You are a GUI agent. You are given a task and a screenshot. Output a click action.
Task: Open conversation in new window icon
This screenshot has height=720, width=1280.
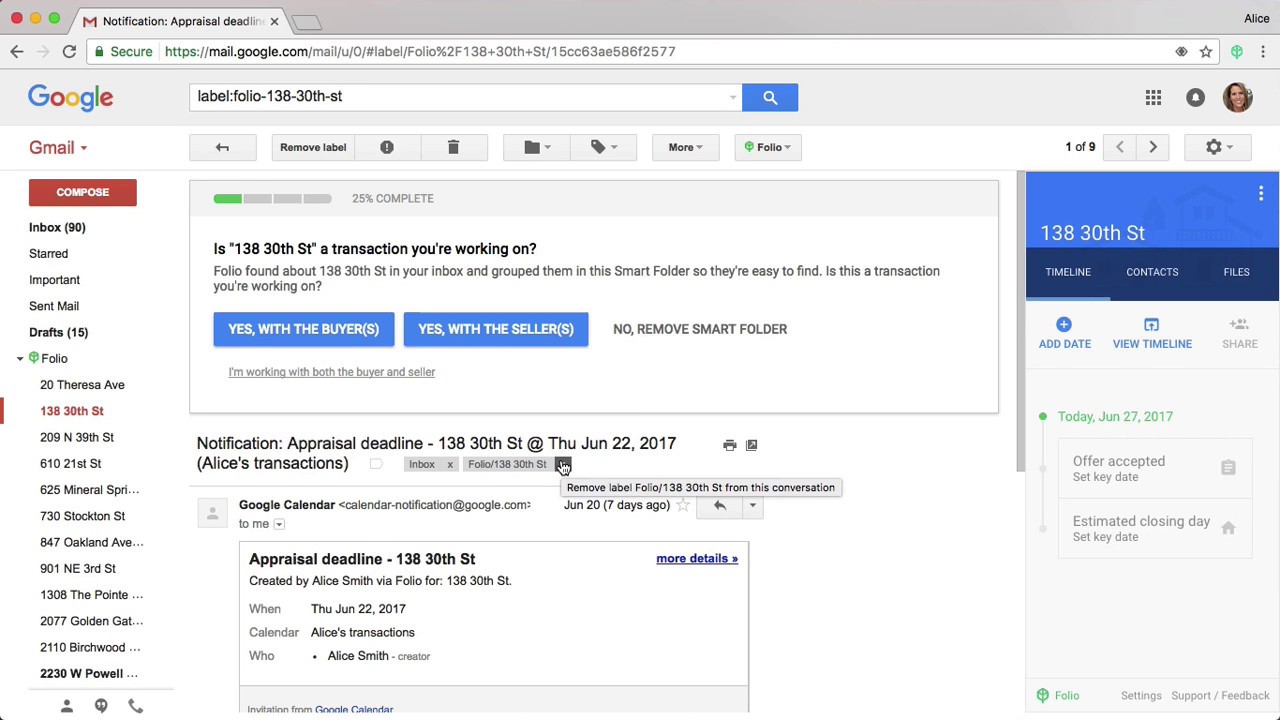point(751,445)
